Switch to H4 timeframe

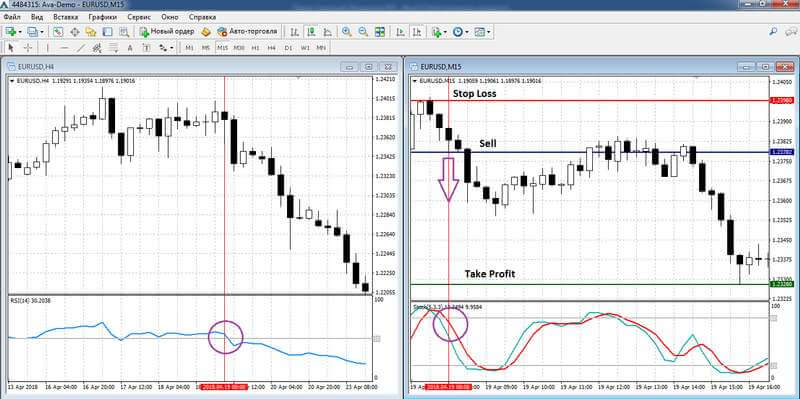271,47
